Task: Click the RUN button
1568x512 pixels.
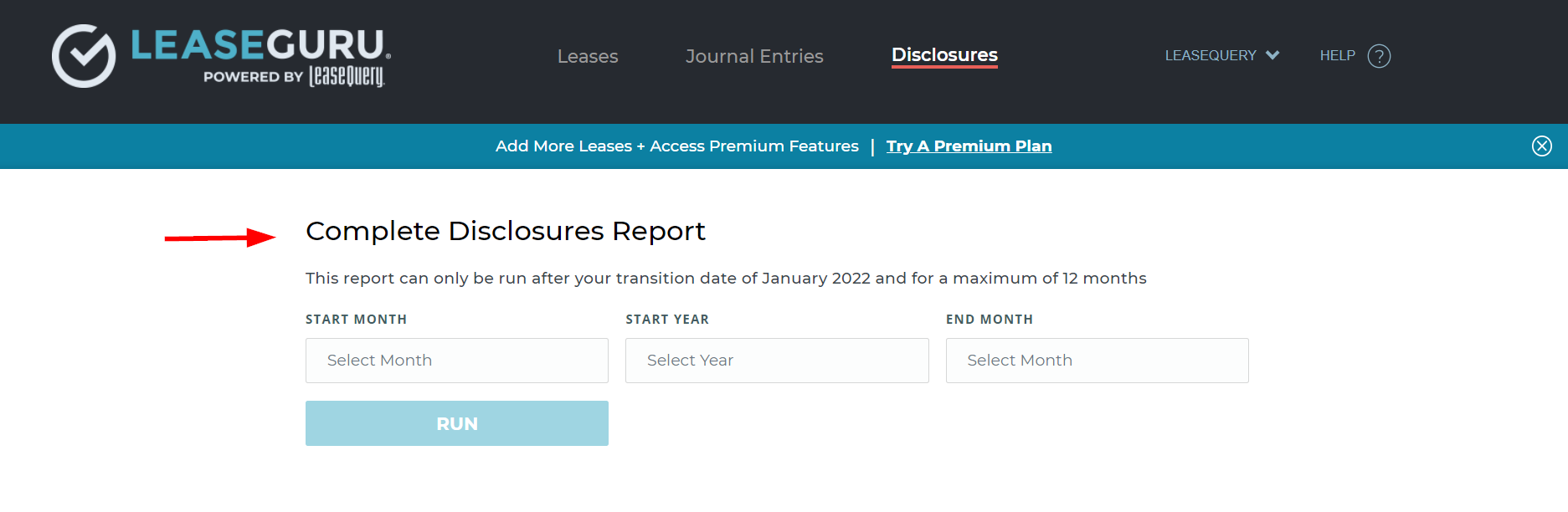Action: pyautogui.click(x=456, y=423)
